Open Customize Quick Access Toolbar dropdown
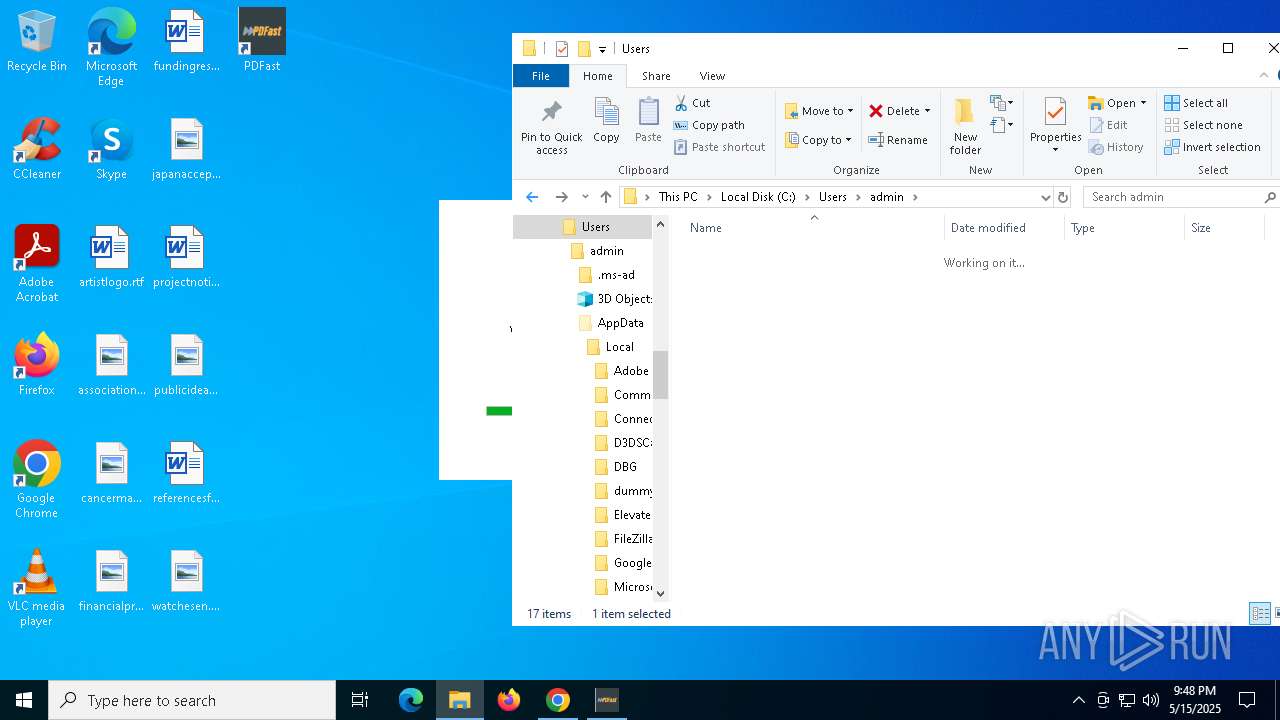Viewport: 1280px width, 720px height. (602, 49)
